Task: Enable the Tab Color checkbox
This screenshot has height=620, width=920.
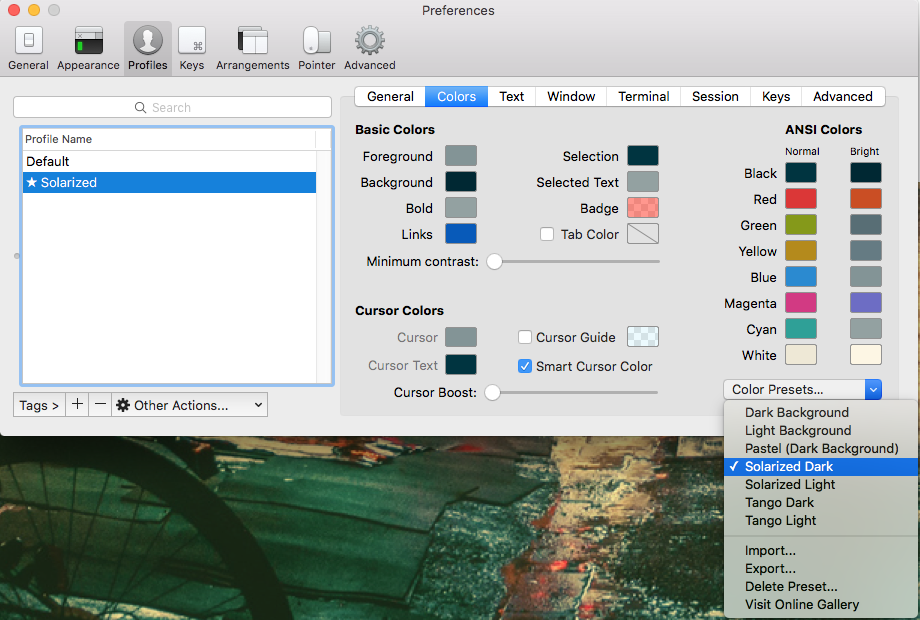Action: point(547,234)
